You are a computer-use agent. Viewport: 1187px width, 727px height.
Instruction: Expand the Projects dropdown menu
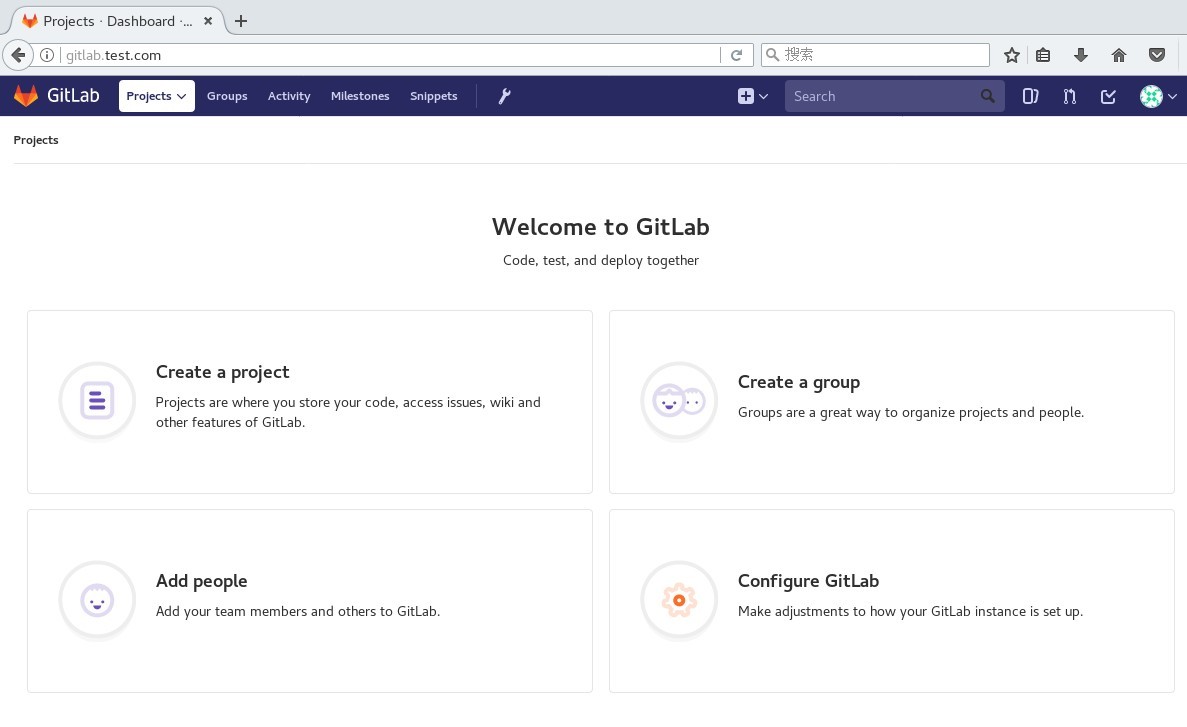156,96
